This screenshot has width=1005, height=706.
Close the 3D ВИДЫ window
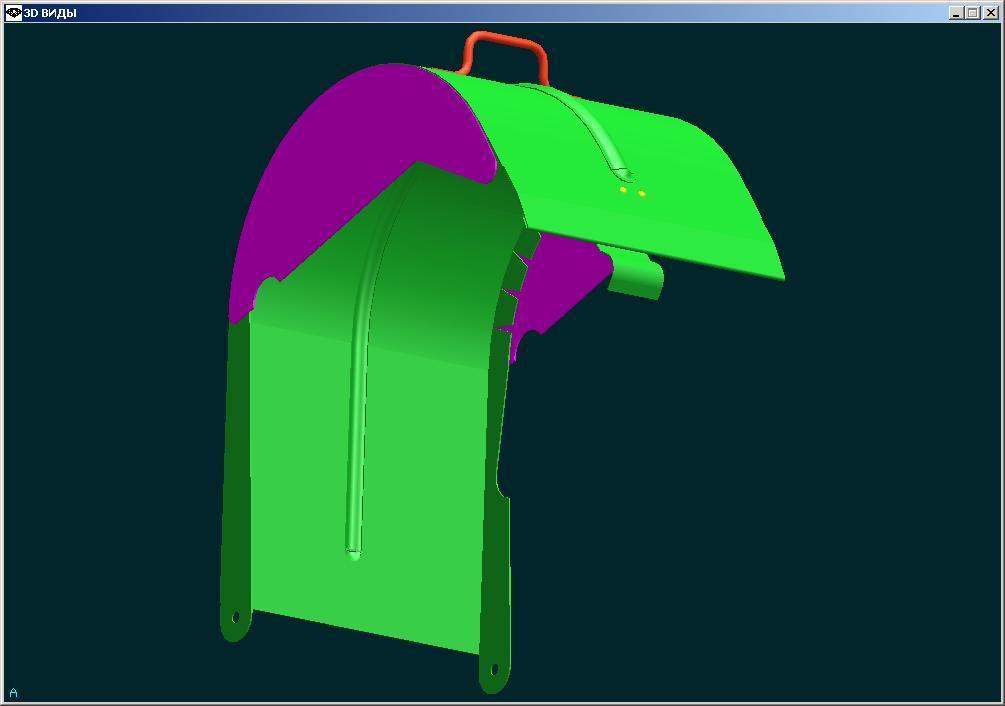[991, 12]
